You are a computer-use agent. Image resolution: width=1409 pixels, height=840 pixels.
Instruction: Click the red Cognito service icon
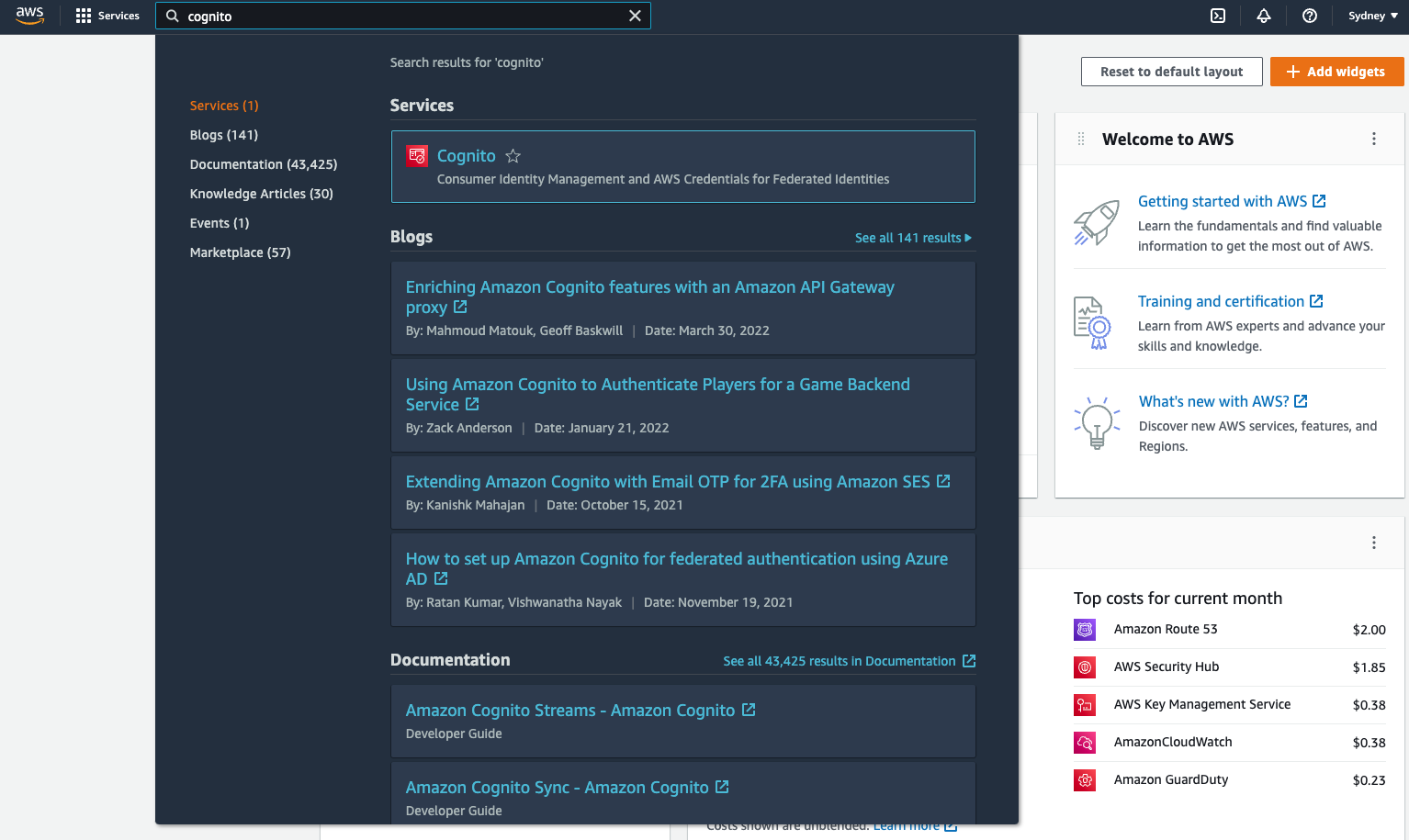[x=417, y=155]
